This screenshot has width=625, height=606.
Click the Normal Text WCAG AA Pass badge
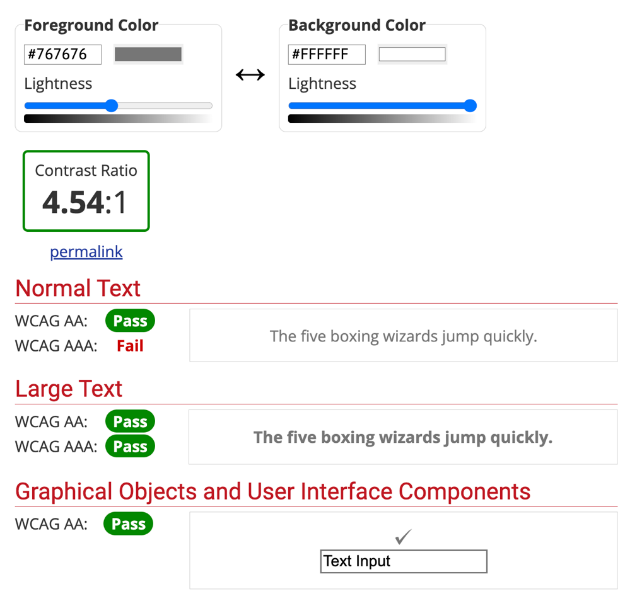tap(130, 321)
